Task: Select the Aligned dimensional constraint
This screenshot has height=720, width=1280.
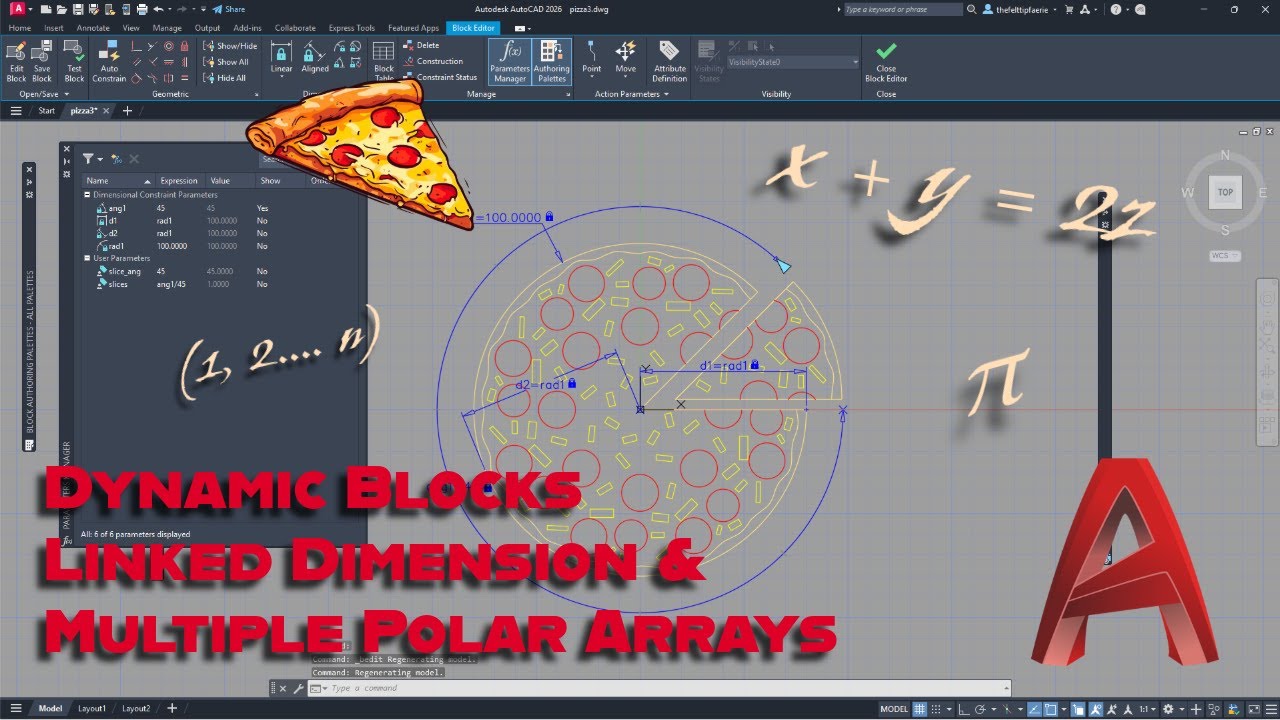Action: pyautogui.click(x=315, y=58)
